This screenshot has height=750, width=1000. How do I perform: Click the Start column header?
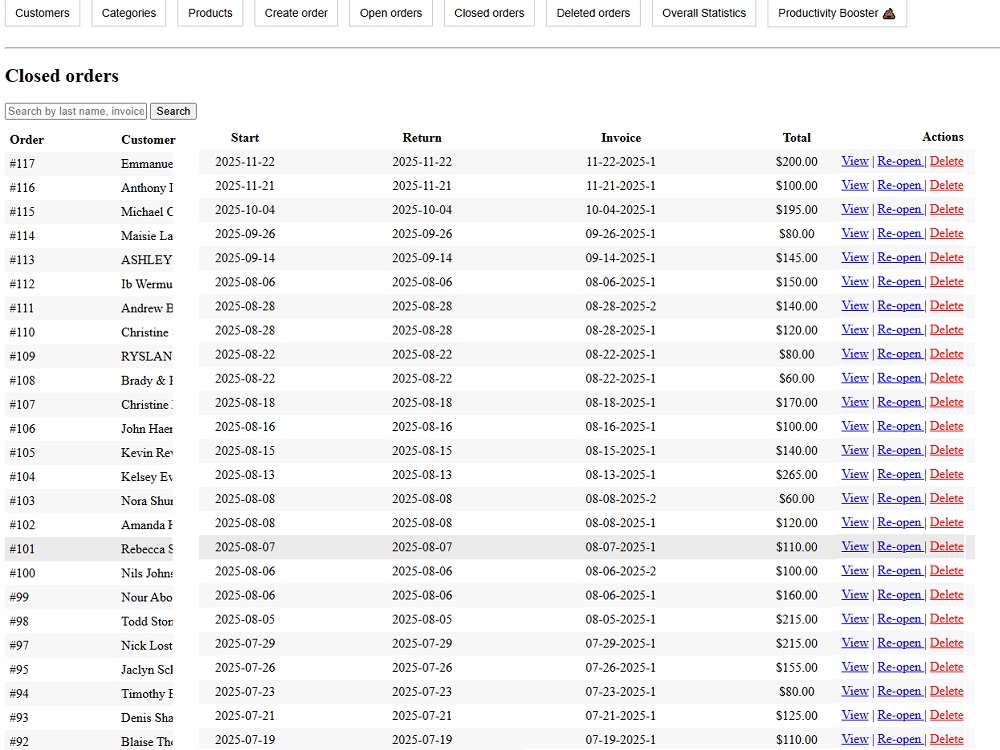pos(245,138)
